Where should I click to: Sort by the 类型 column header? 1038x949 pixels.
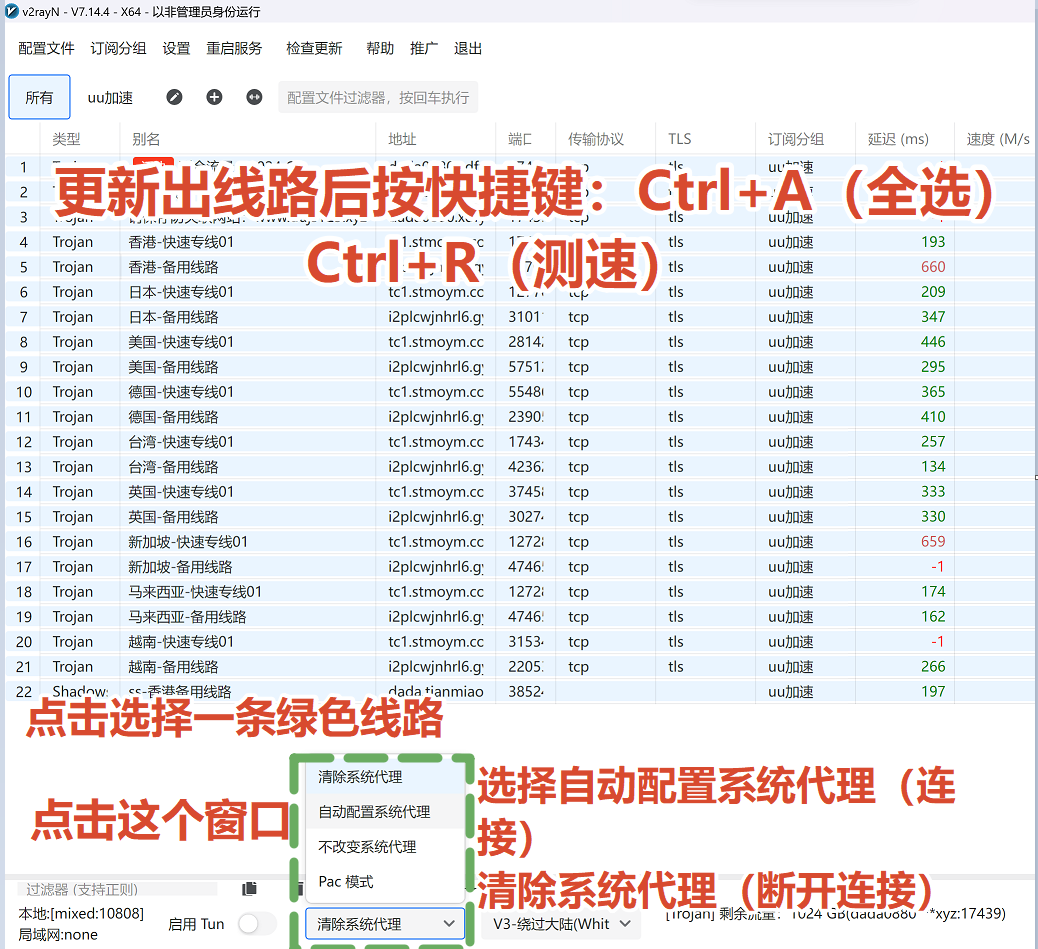click(80, 139)
